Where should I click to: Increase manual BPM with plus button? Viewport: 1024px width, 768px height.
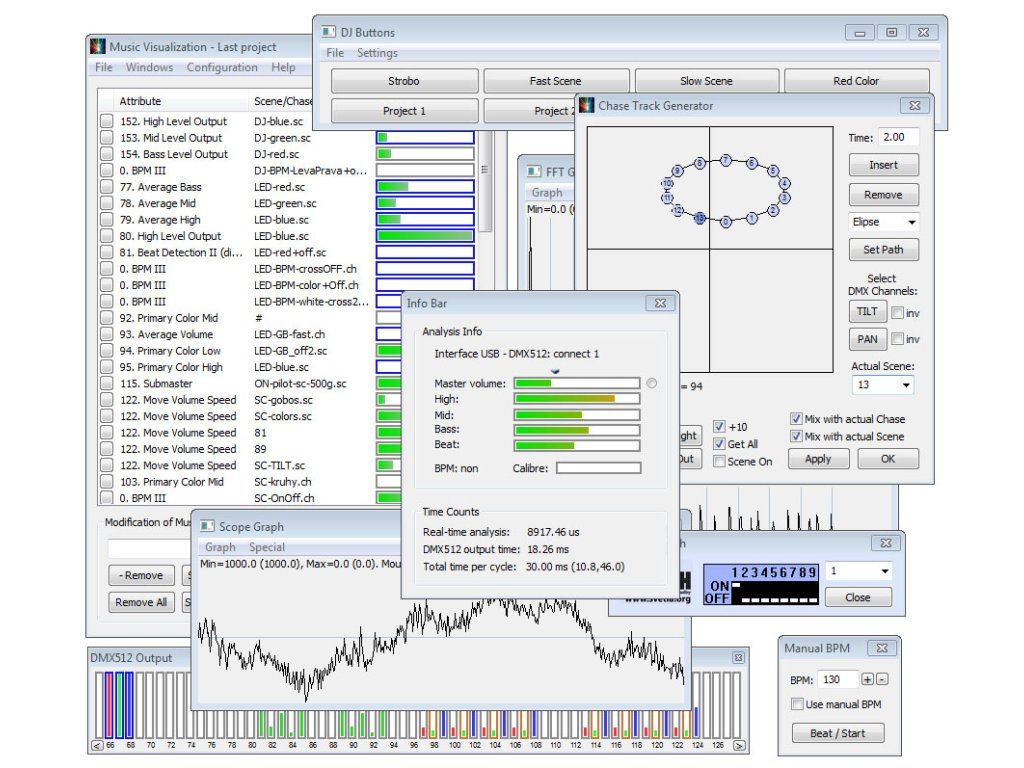[x=867, y=679]
